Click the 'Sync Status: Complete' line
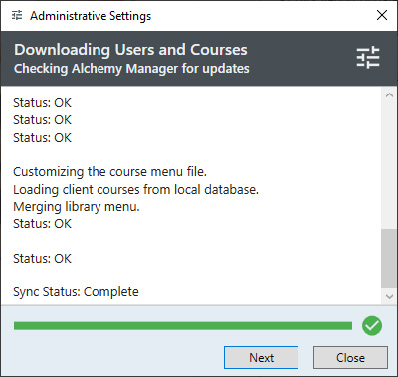The image size is (398, 377). coord(76,292)
